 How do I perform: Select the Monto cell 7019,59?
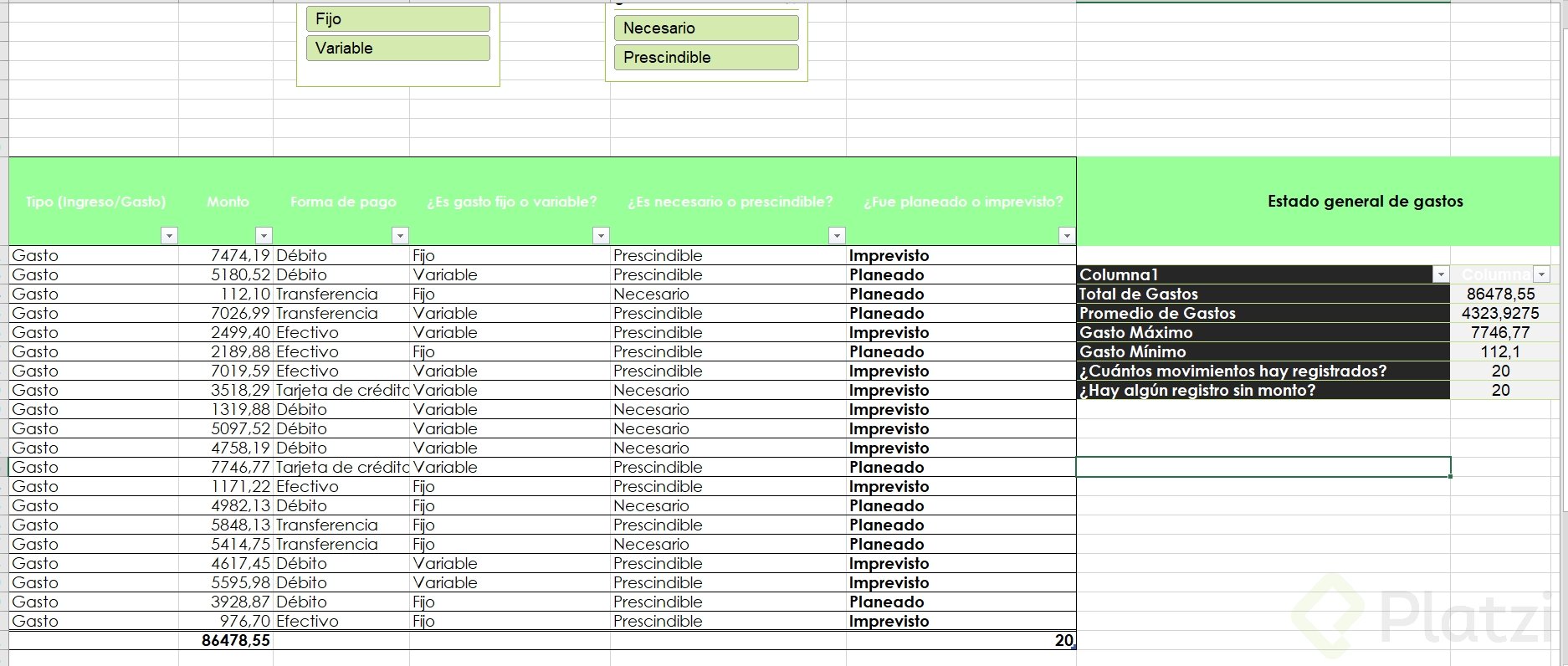tap(226, 371)
